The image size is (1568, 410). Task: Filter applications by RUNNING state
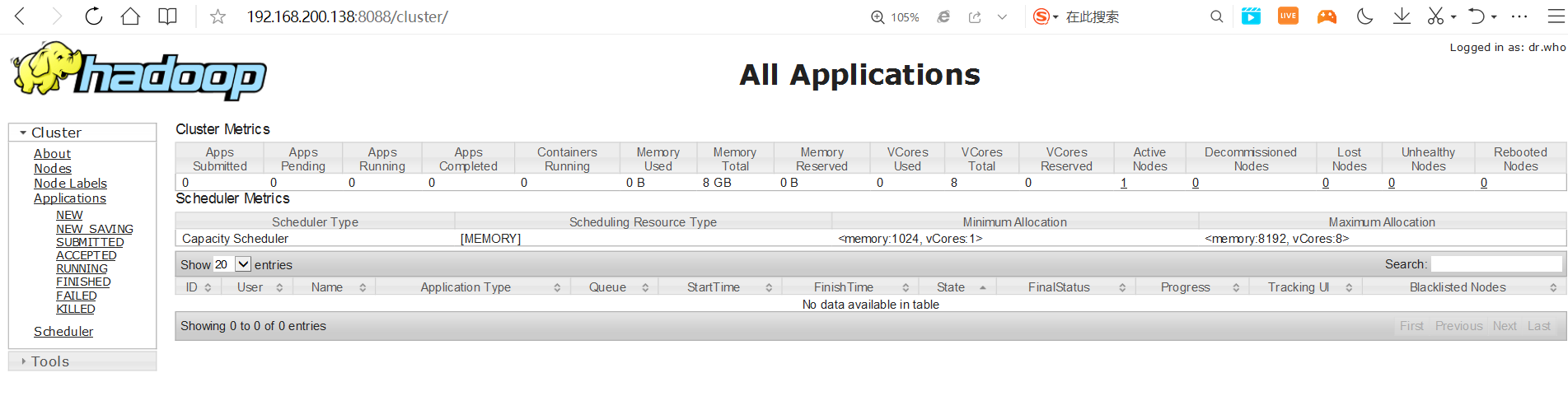(82, 268)
